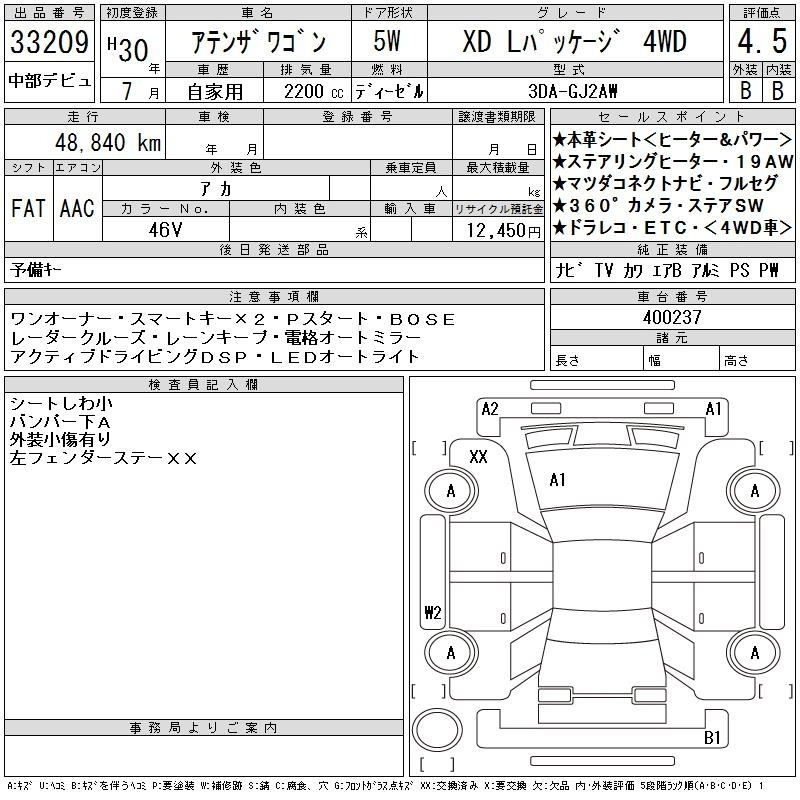Viewport: 800px width, 800px height.
Task: Click genuine equipment line ナビ TV カワ エアB
Action: click(x=667, y=270)
